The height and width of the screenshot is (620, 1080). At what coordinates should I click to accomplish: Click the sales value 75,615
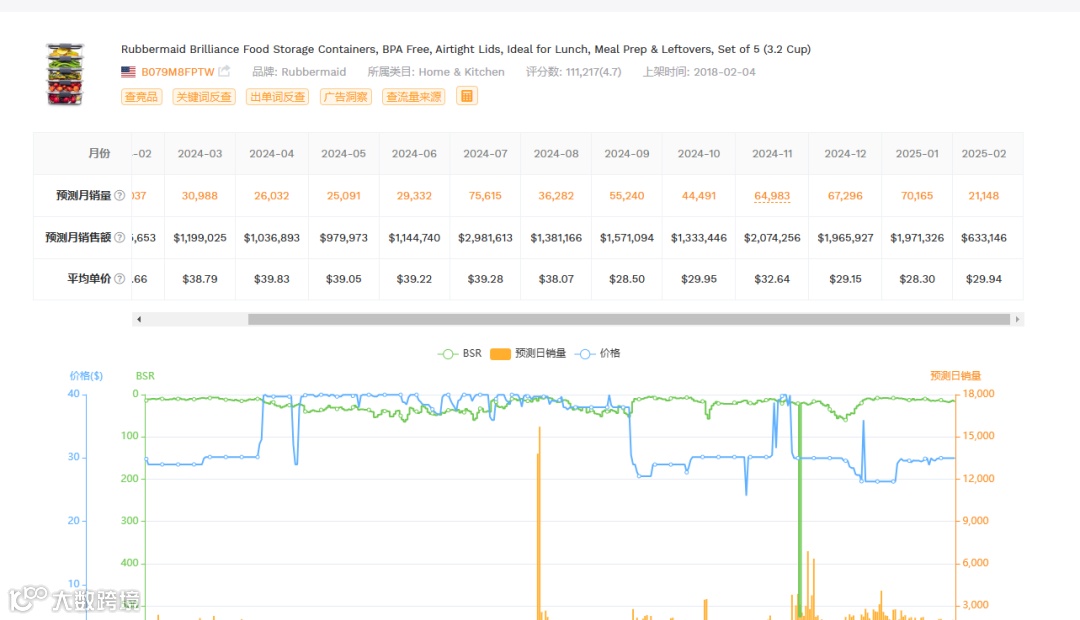pos(485,196)
